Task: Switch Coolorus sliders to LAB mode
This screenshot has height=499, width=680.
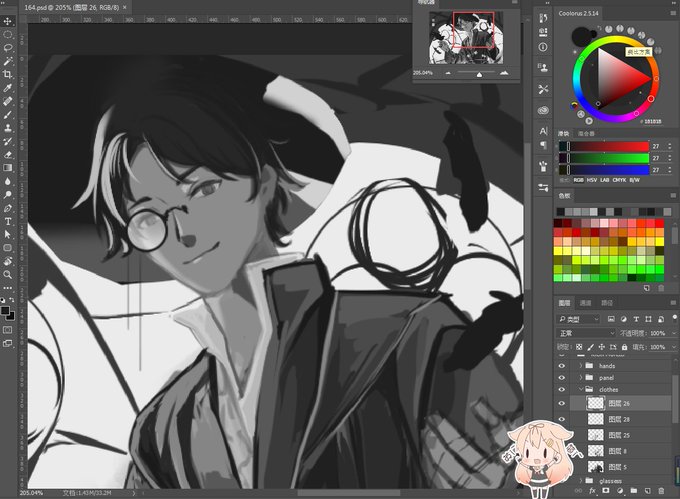Action: click(x=605, y=180)
